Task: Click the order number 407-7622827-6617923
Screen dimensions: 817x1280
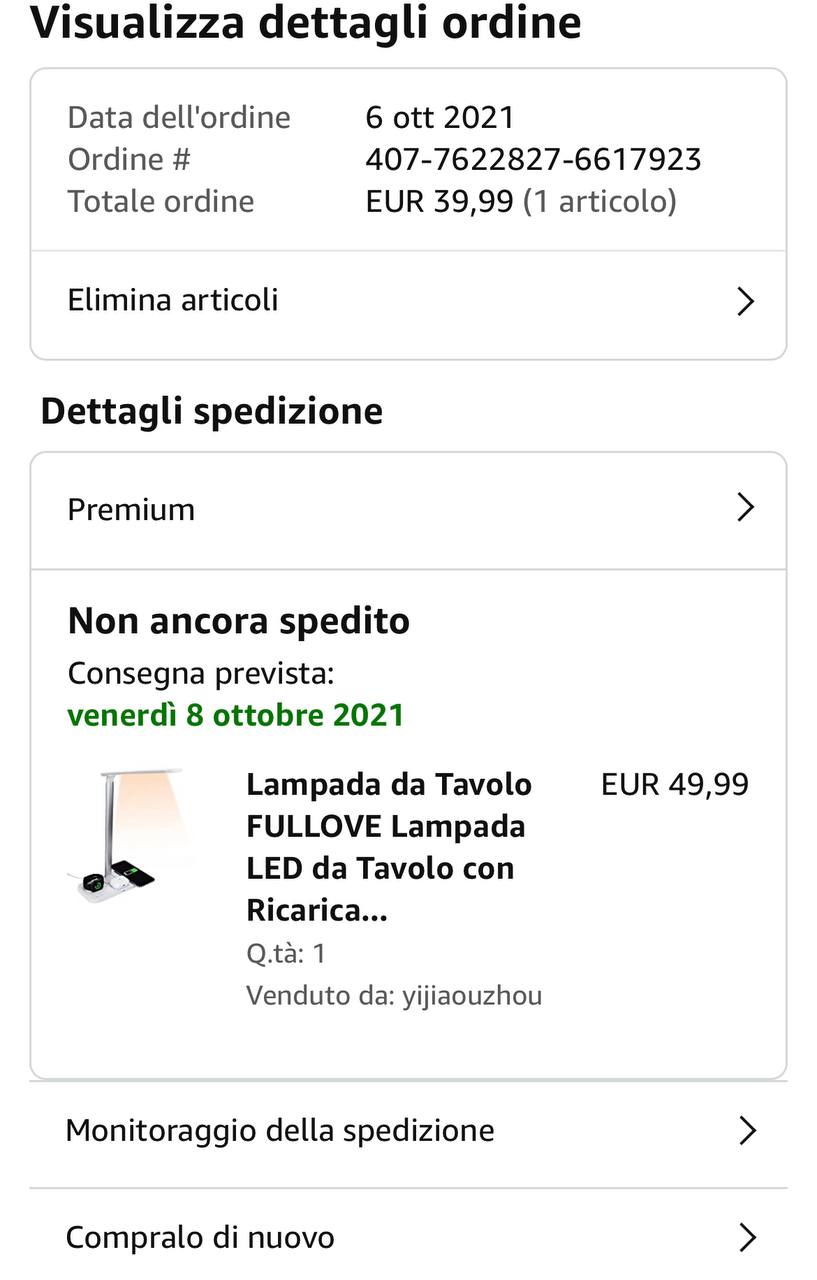Action: pyautogui.click(x=533, y=159)
